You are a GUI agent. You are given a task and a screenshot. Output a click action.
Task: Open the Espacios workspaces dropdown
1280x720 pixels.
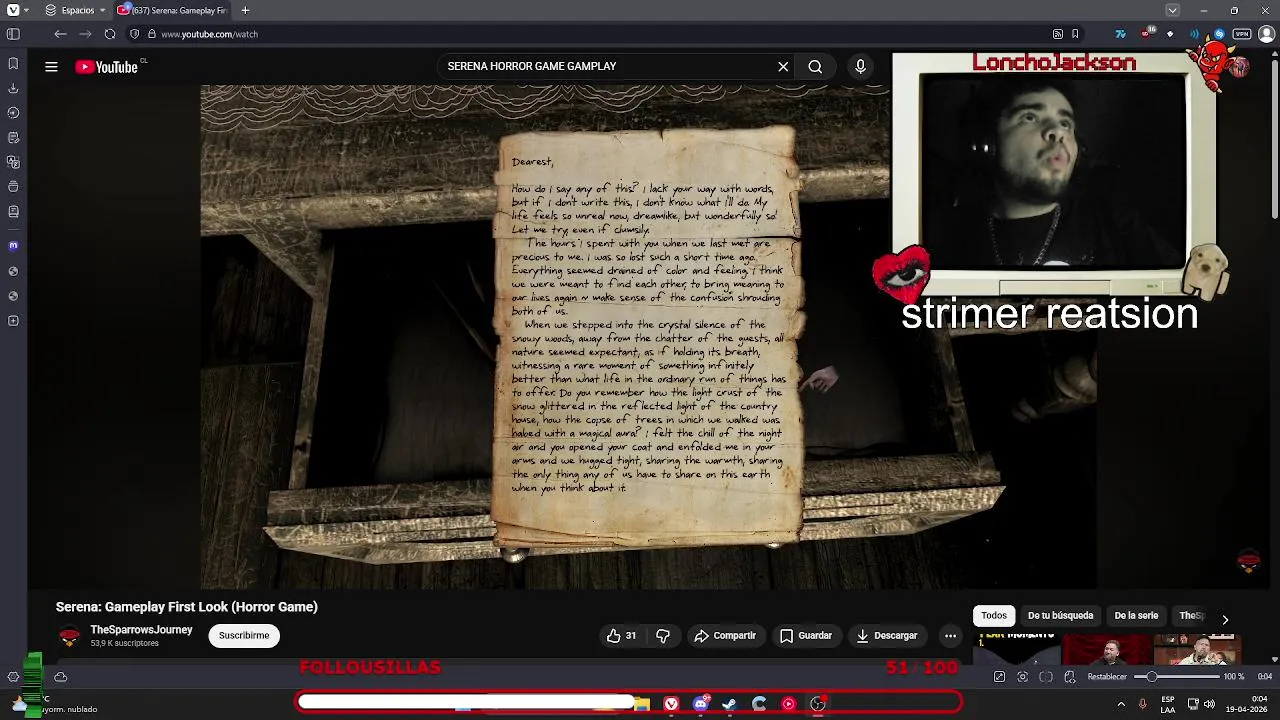(76, 10)
